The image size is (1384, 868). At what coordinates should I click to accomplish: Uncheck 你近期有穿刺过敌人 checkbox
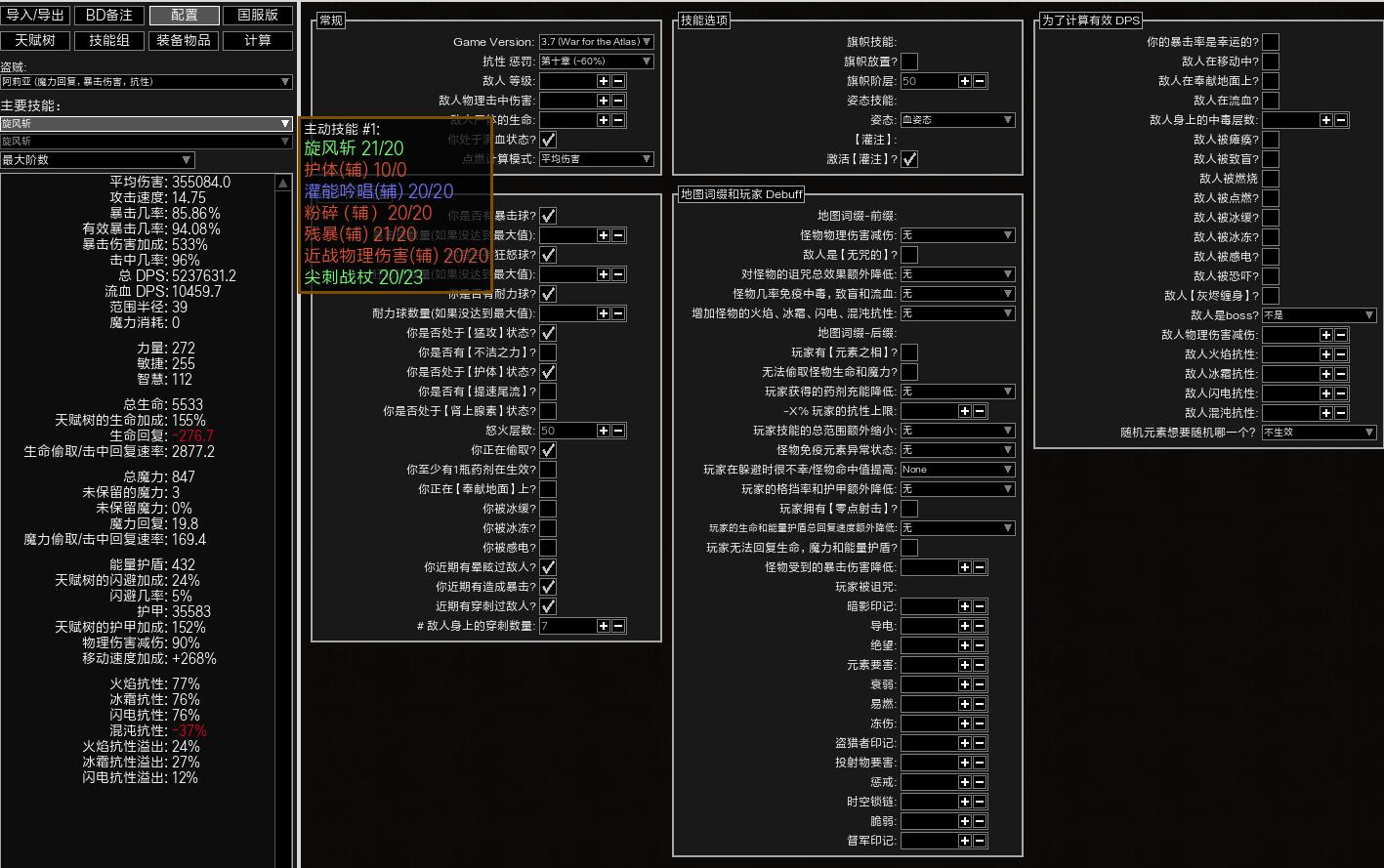(548, 606)
